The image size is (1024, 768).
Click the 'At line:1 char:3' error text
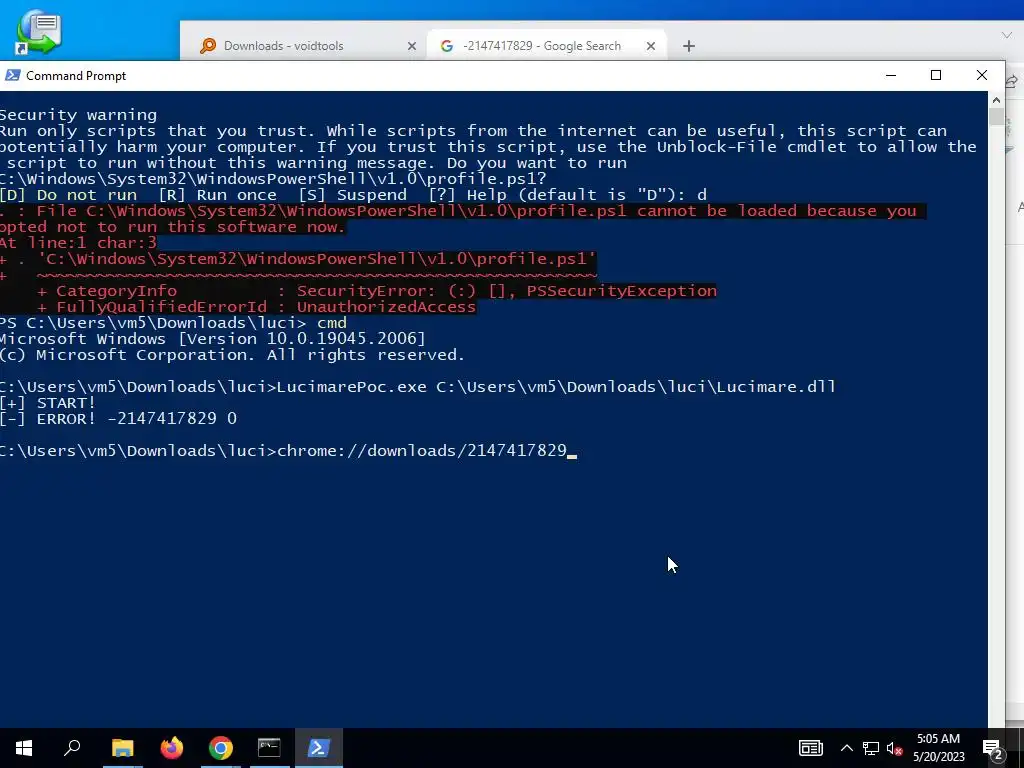(78, 243)
